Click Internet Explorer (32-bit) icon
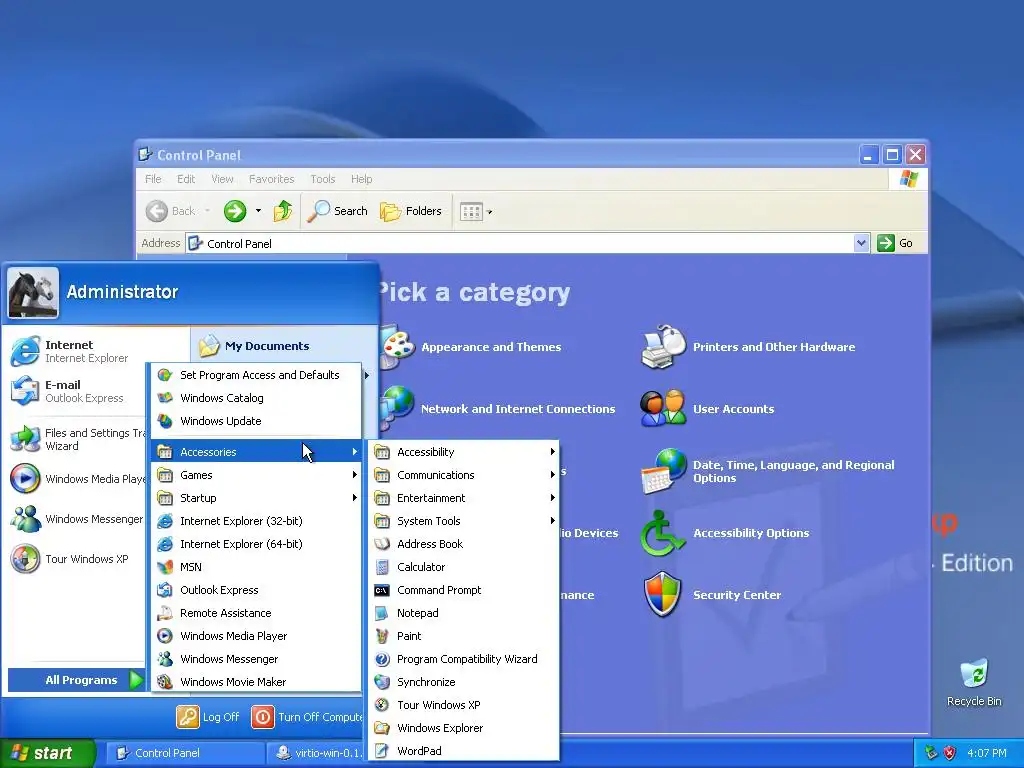 [x=165, y=520]
